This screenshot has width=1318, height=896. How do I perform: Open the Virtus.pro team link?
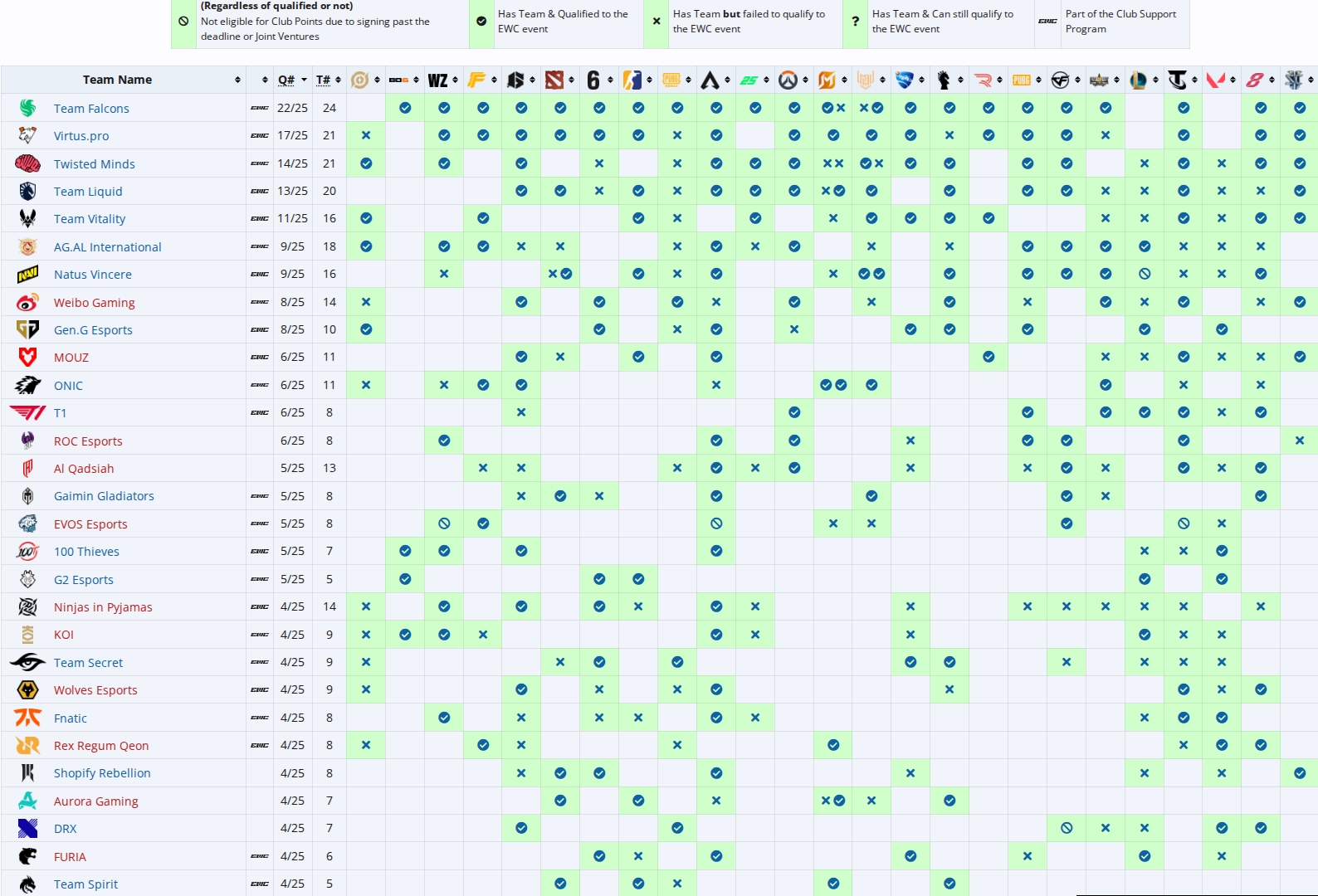[x=81, y=136]
